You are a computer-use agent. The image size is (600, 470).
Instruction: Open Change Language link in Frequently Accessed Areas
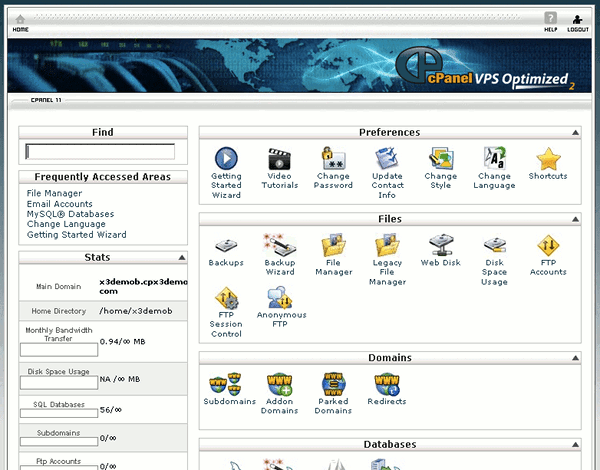[x=66, y=224]
